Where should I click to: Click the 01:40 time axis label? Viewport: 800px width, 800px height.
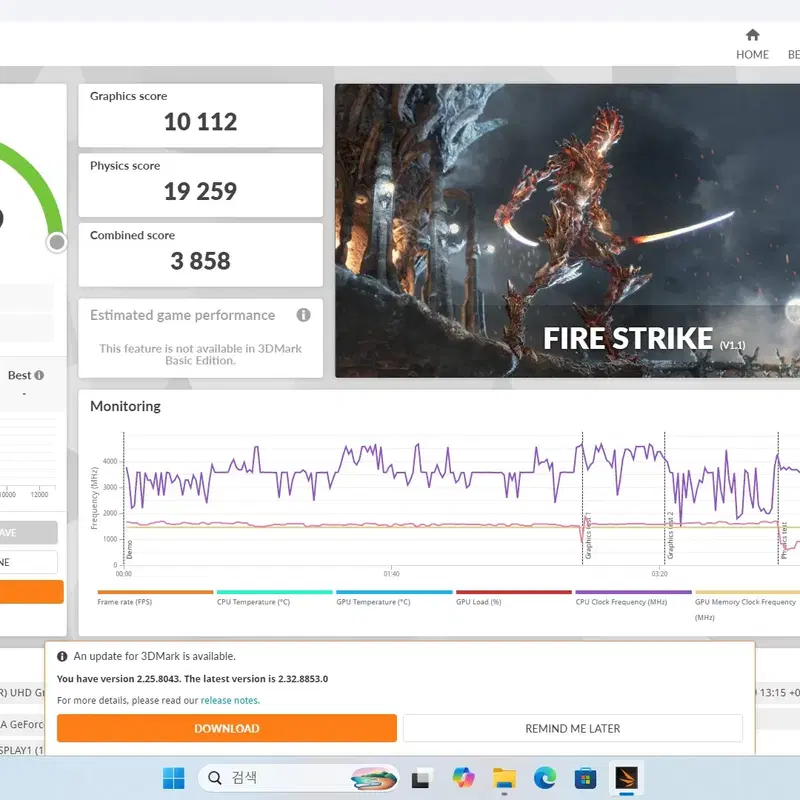(x=391, y=574)
